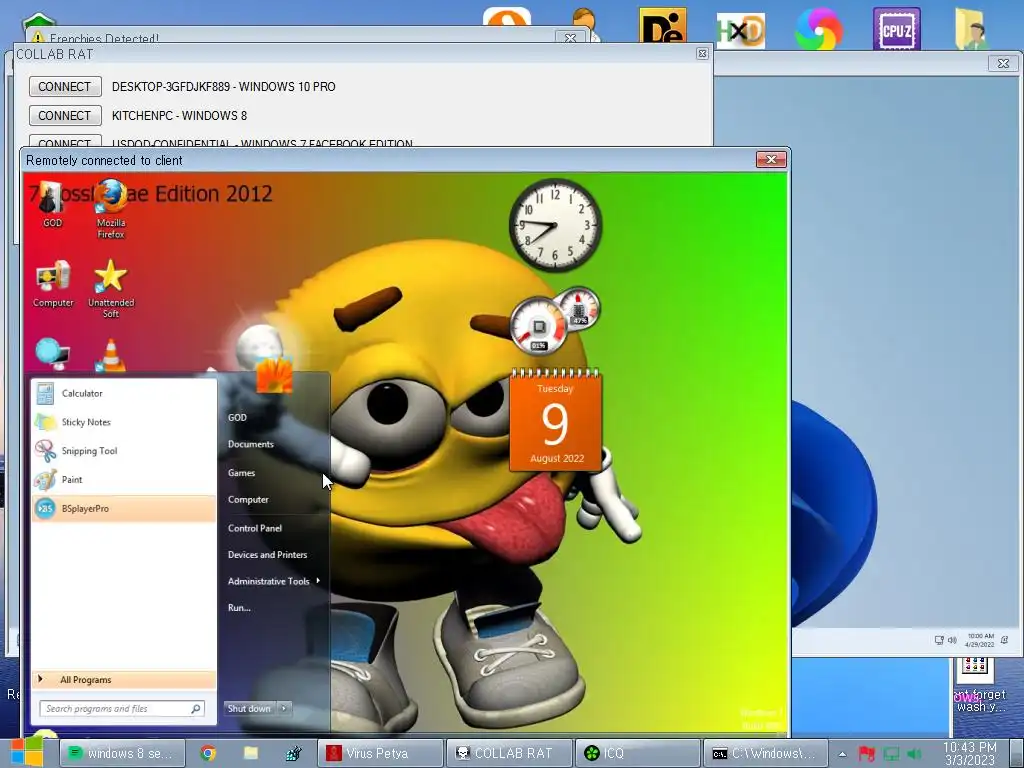The height and width of the screenshot is (768, 1024).
Task: Open Devices and Printers
Action: 268,554
